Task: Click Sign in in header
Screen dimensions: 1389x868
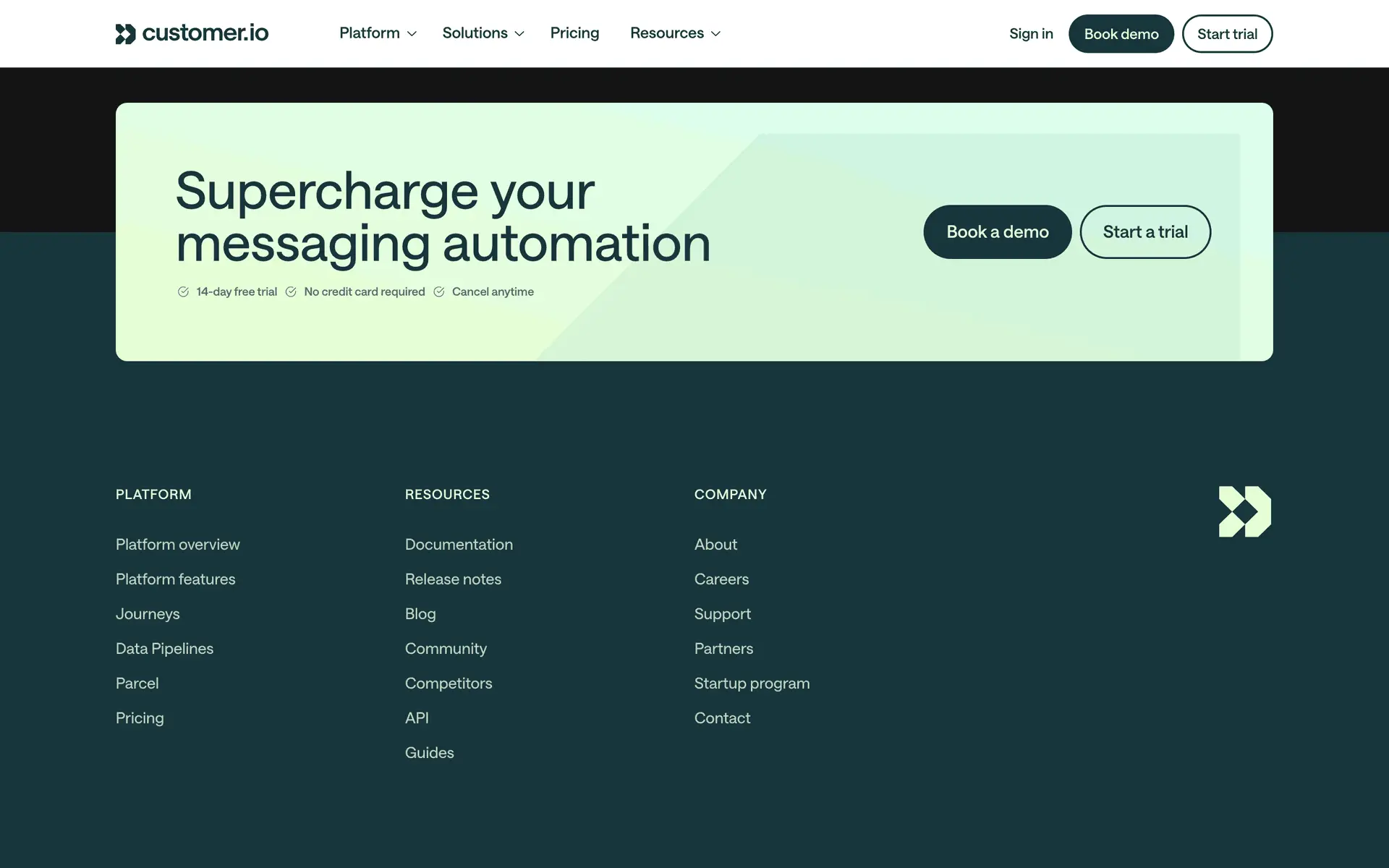Action: (1031, 34)
